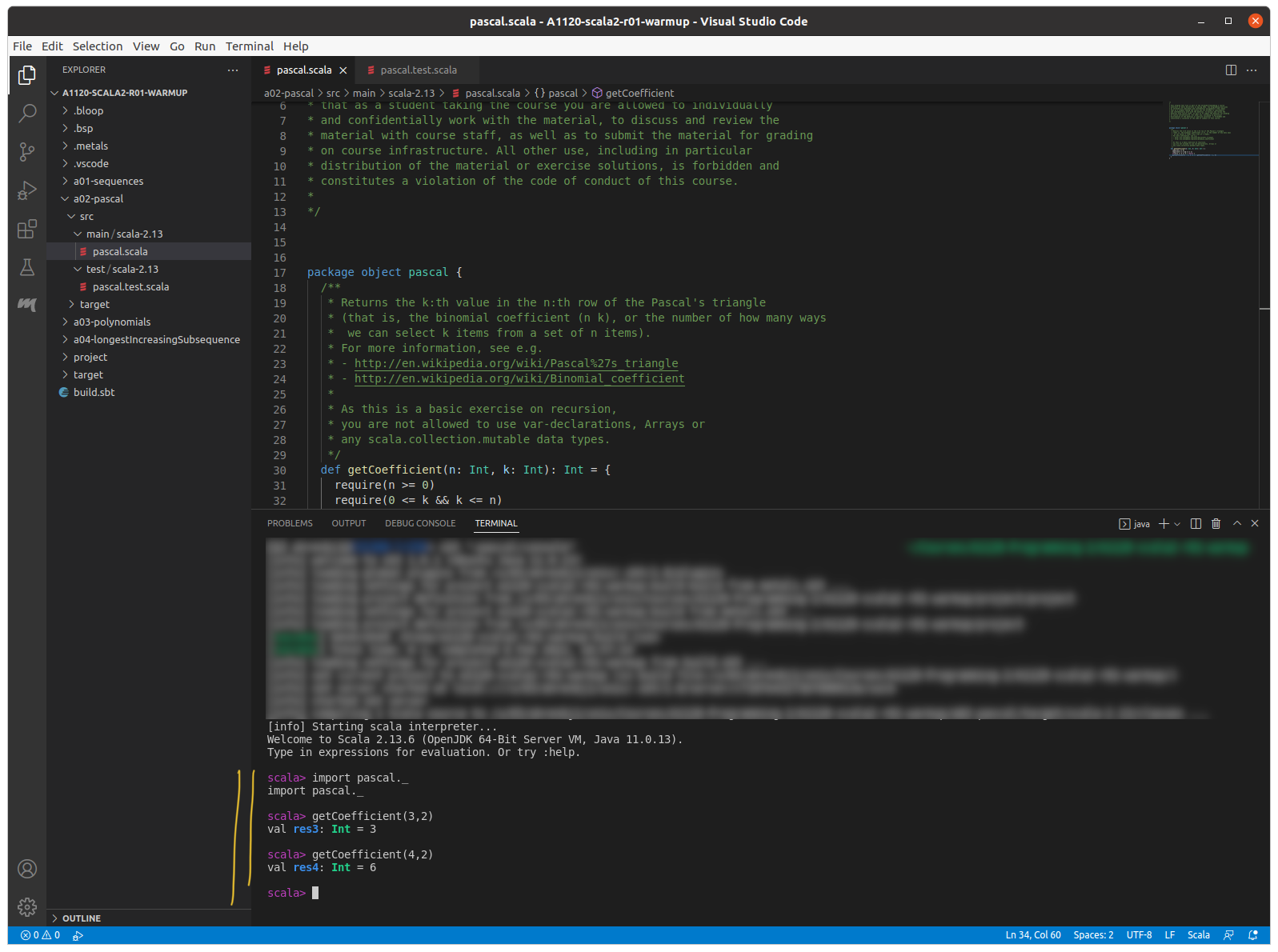Maximize terminal panel with up chevron
1278x952 pixels.
point(1236,523)
